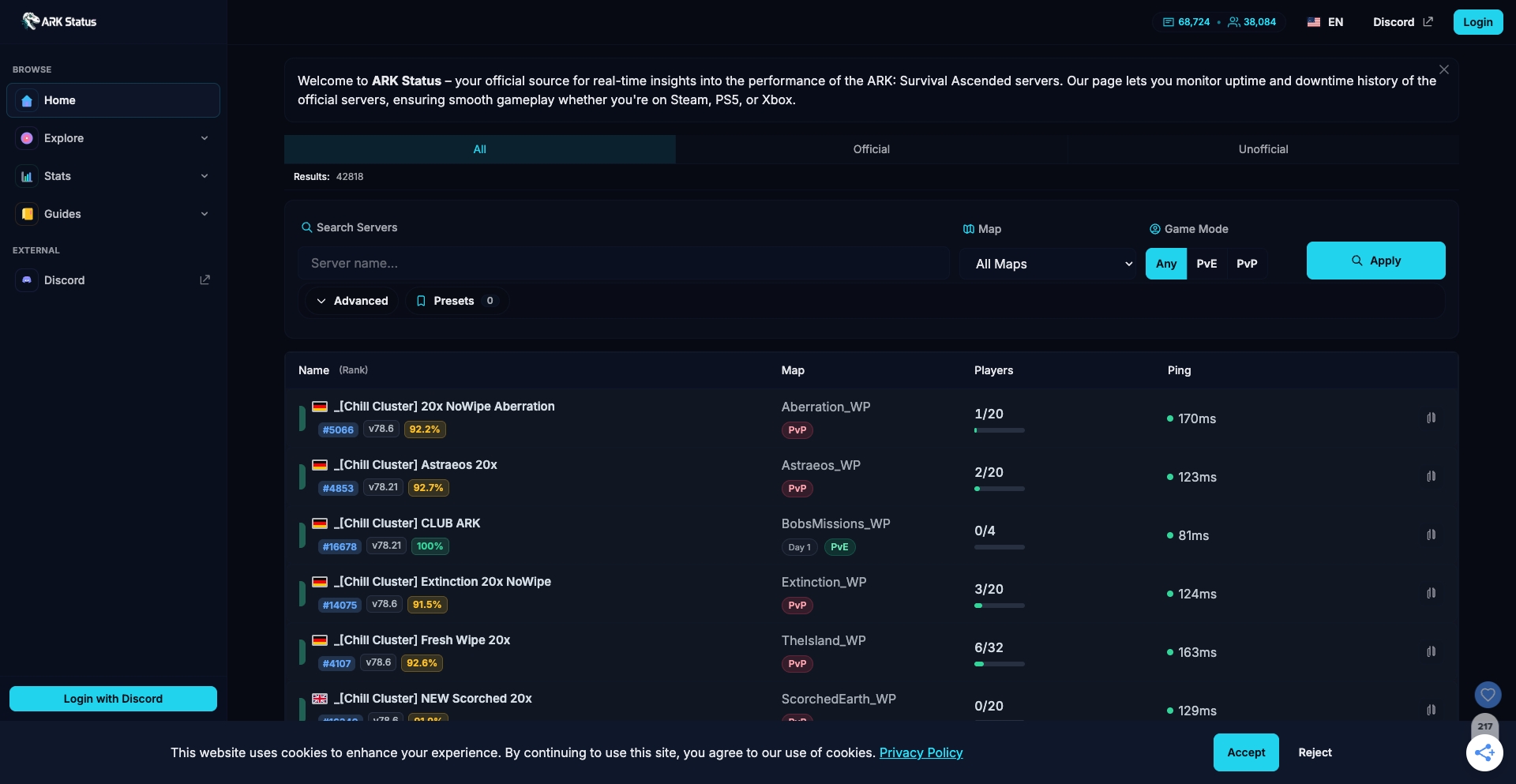Click the Discord icon under External

click(x=27, y=280)
